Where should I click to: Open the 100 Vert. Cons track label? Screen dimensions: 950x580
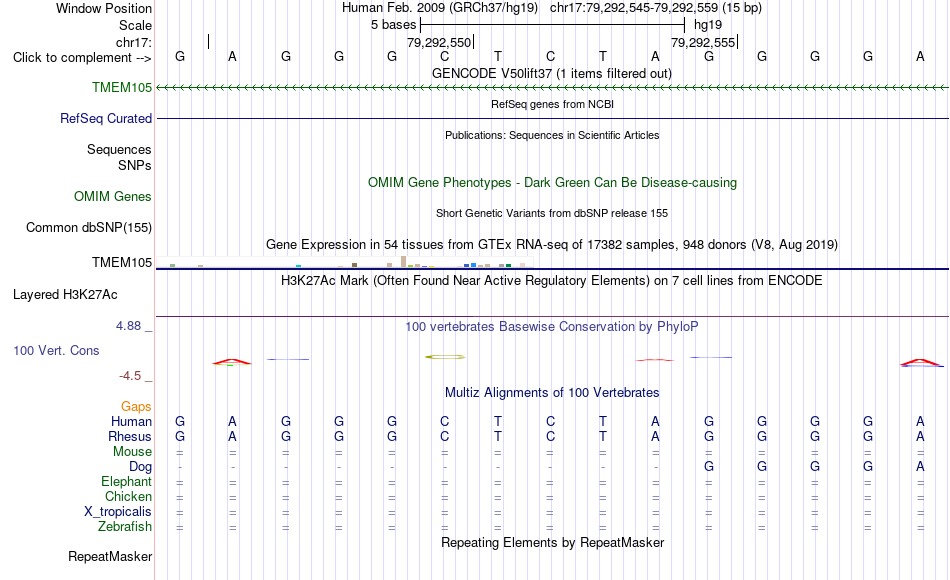coord(56,350)
